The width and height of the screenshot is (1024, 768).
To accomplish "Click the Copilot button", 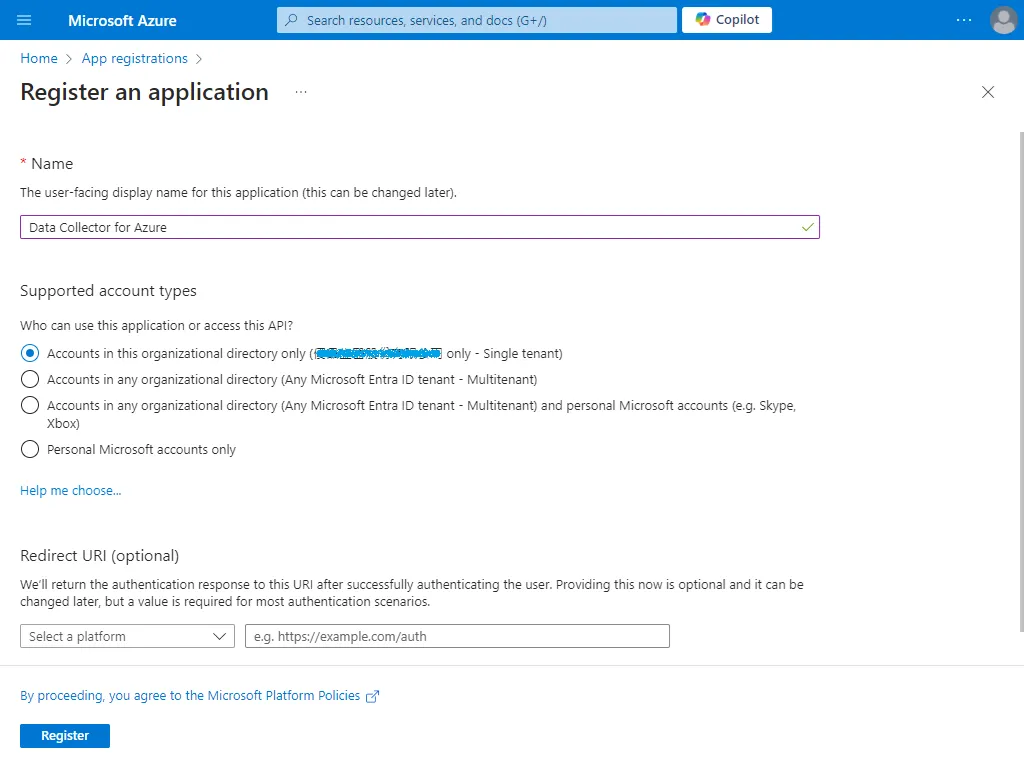I will (727, 20).
